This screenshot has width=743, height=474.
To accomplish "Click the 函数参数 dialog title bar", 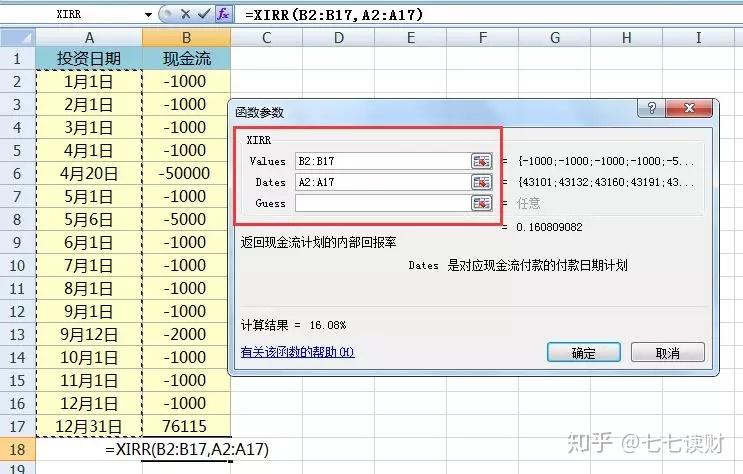I will (434, 112).
